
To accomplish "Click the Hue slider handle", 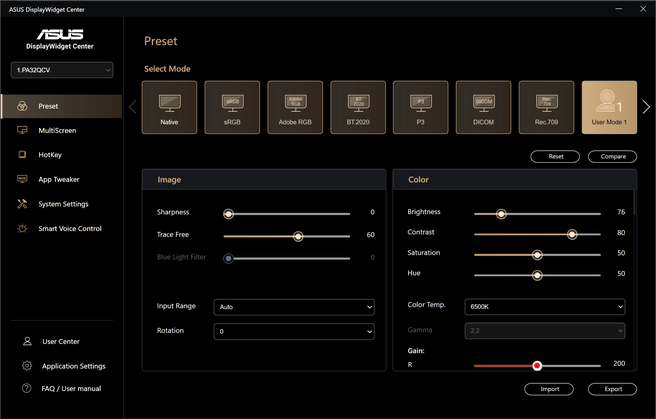I will [x=537, y=275].
